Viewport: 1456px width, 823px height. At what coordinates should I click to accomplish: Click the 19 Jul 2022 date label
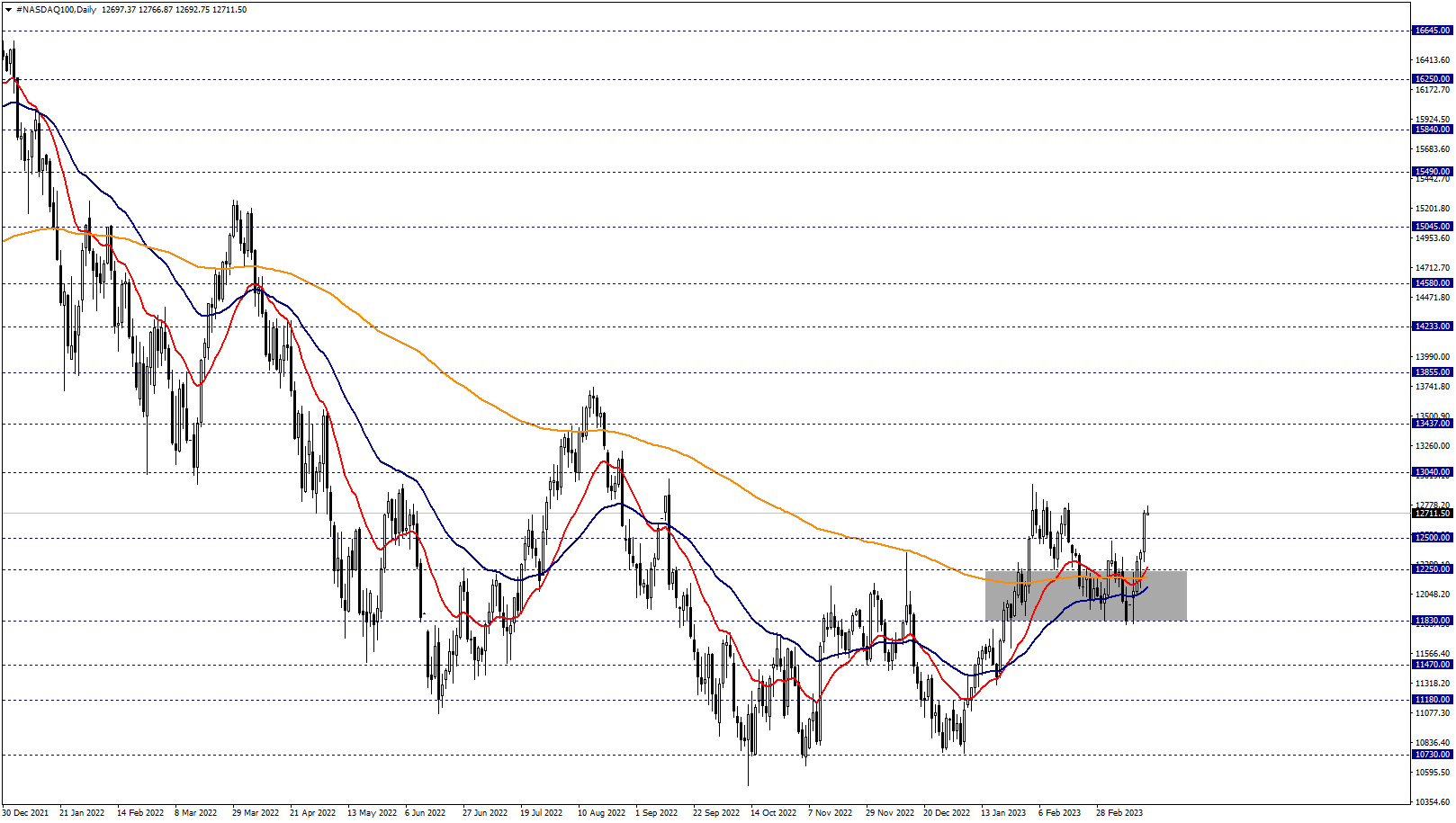click(x=541, y=813)
